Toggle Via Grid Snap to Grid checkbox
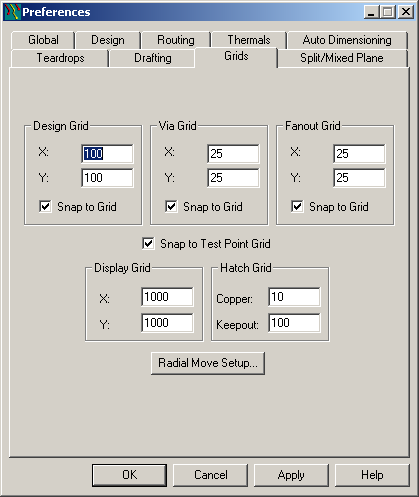The width and height of the screenshot is (419, 497). coord(171,207)
